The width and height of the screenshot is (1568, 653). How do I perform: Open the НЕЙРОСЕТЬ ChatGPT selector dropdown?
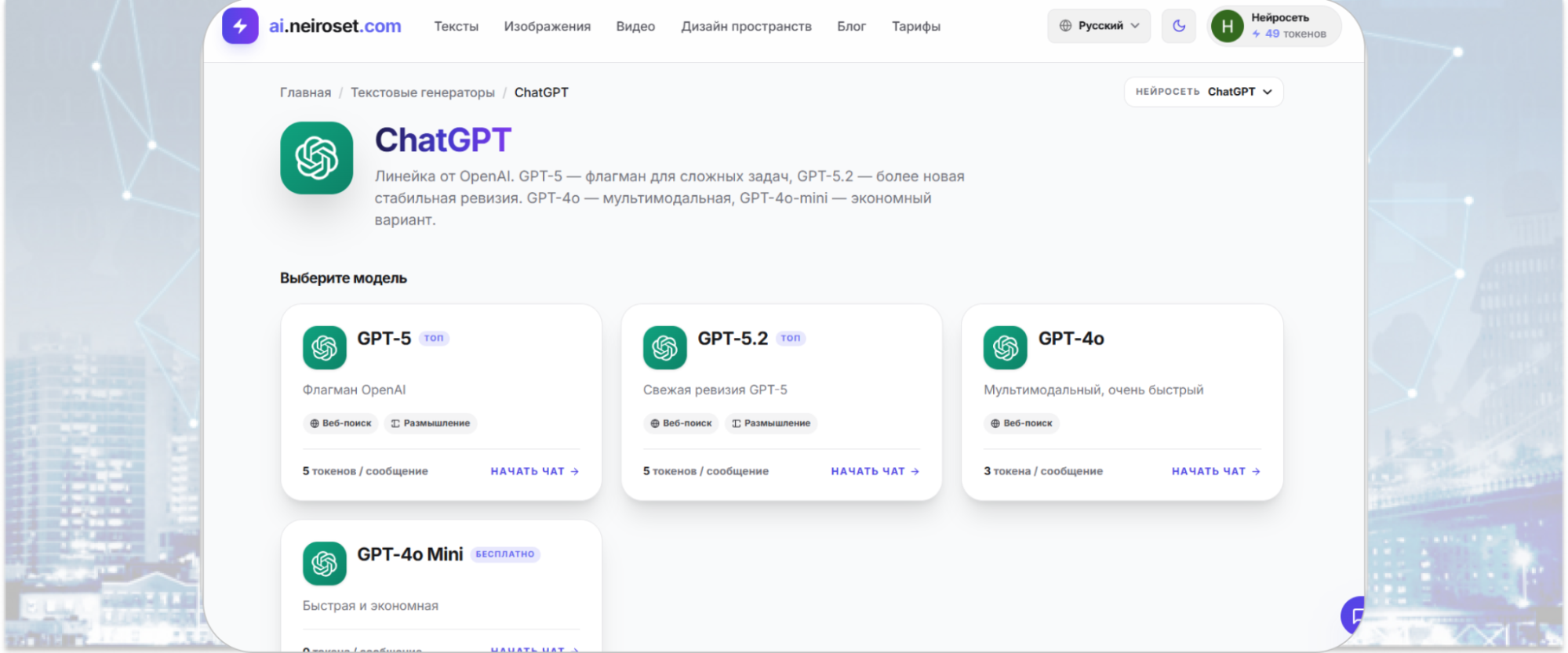coord(1204,92)
